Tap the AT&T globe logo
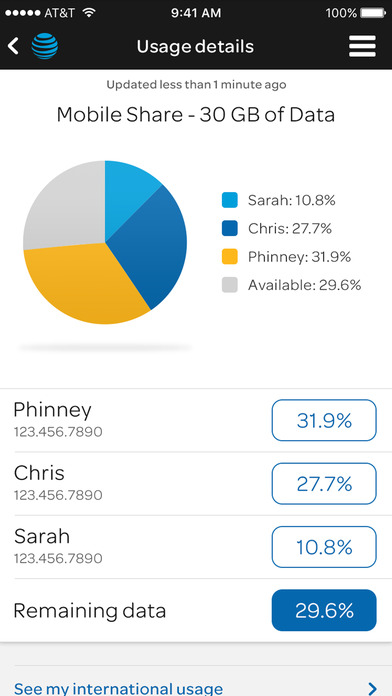 tap(44, 46)
